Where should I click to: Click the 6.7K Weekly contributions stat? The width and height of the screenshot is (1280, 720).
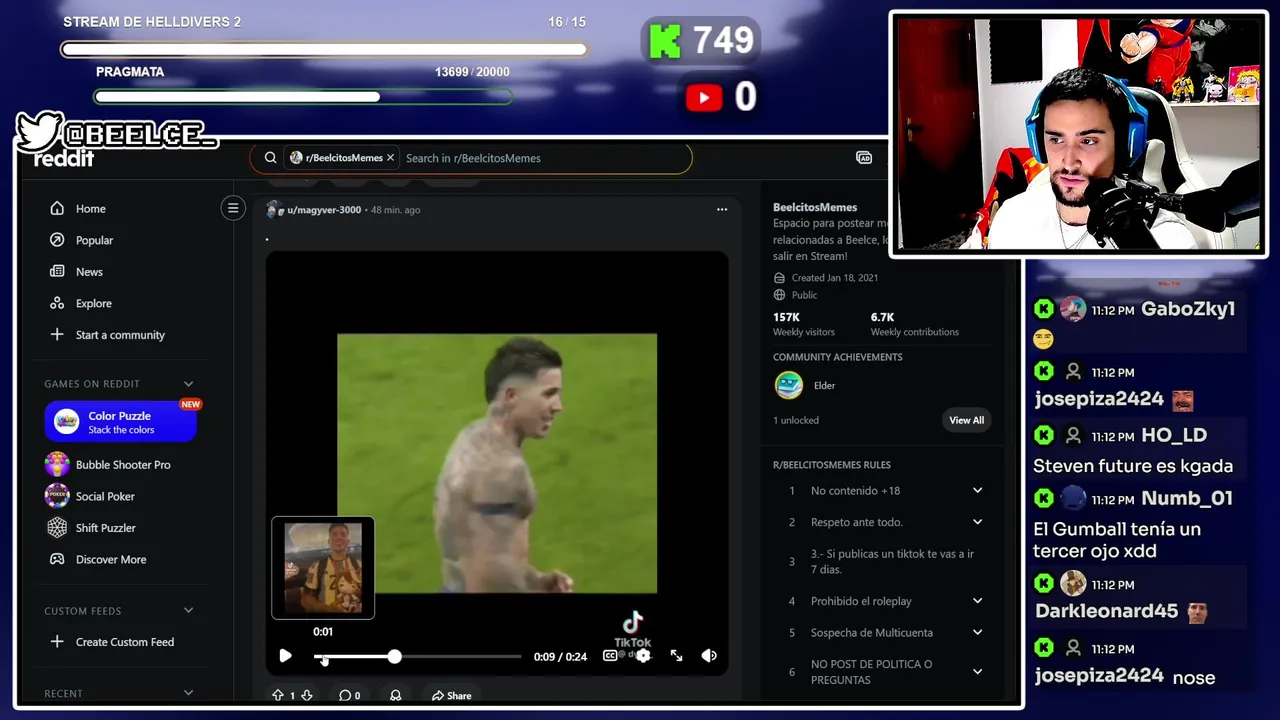coord(914,324)
